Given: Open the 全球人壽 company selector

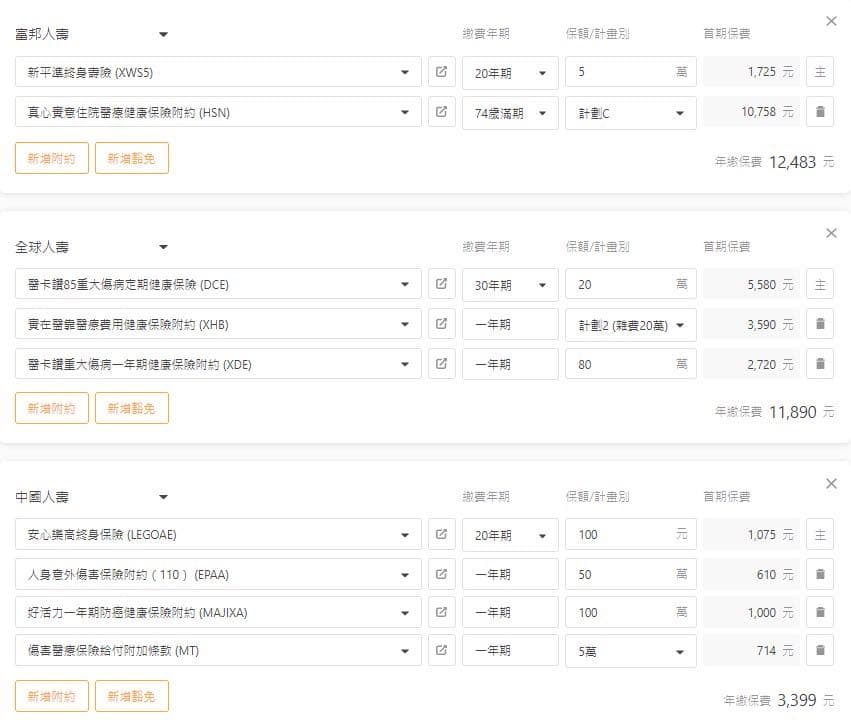Looking at the screenshot, I should click(163, 246).
